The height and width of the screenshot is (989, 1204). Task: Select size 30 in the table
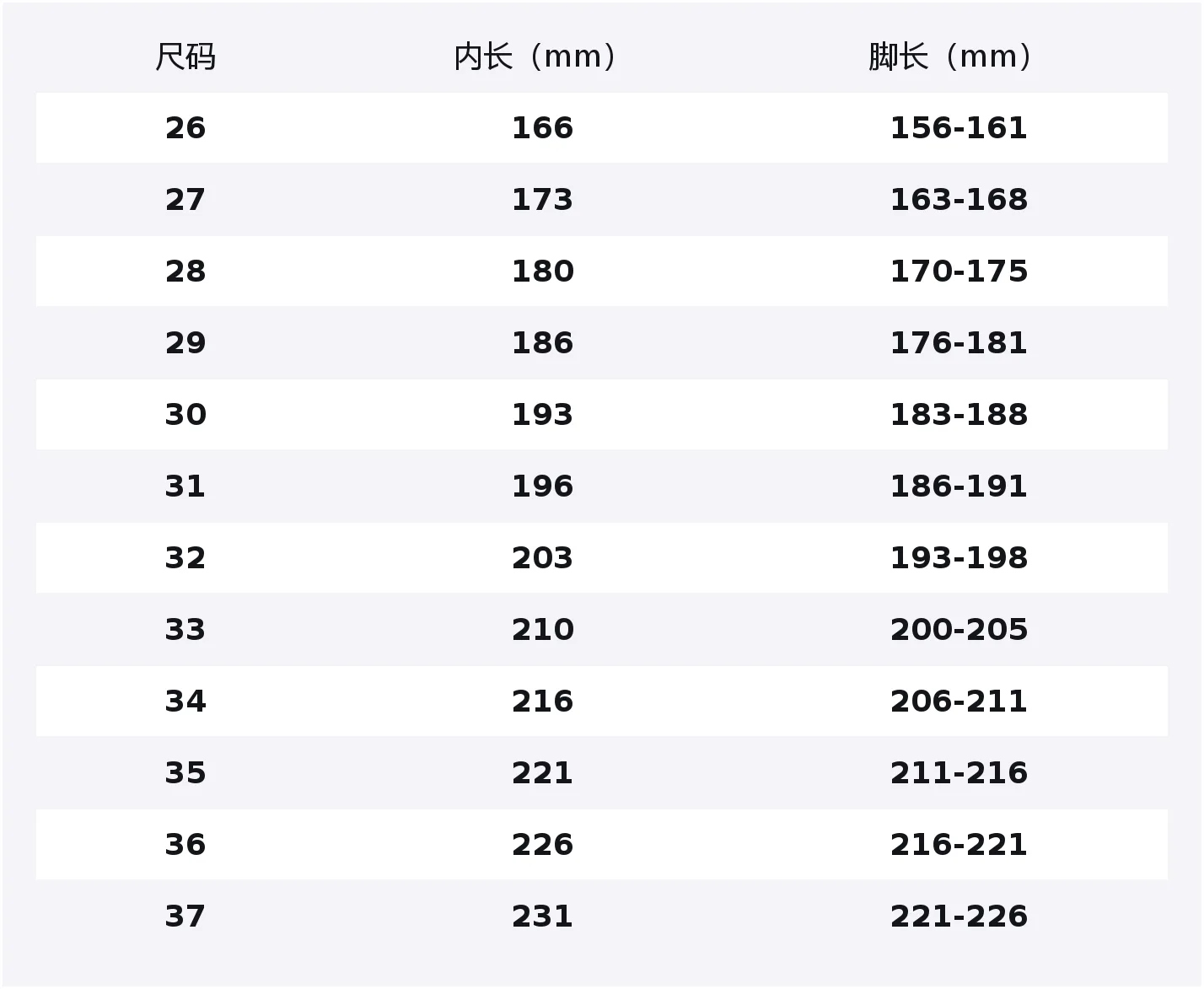(185, 415)
